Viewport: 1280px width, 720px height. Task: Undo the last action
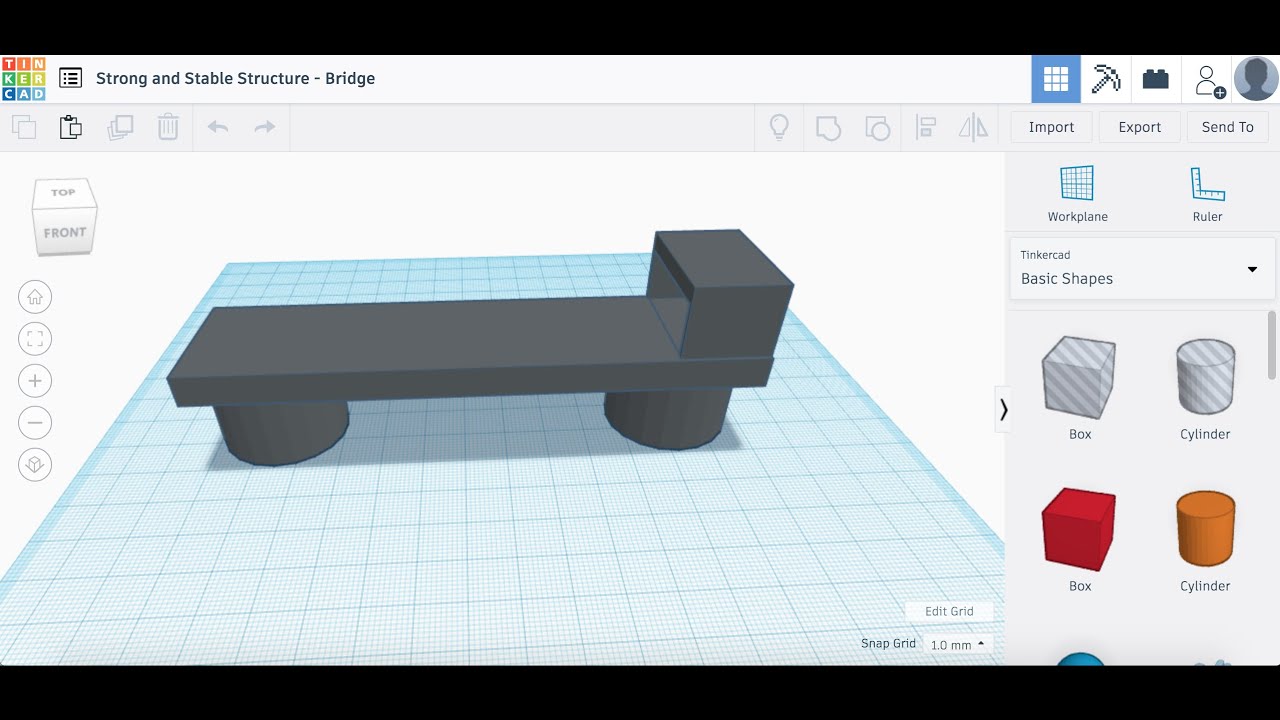pos(218,127)
